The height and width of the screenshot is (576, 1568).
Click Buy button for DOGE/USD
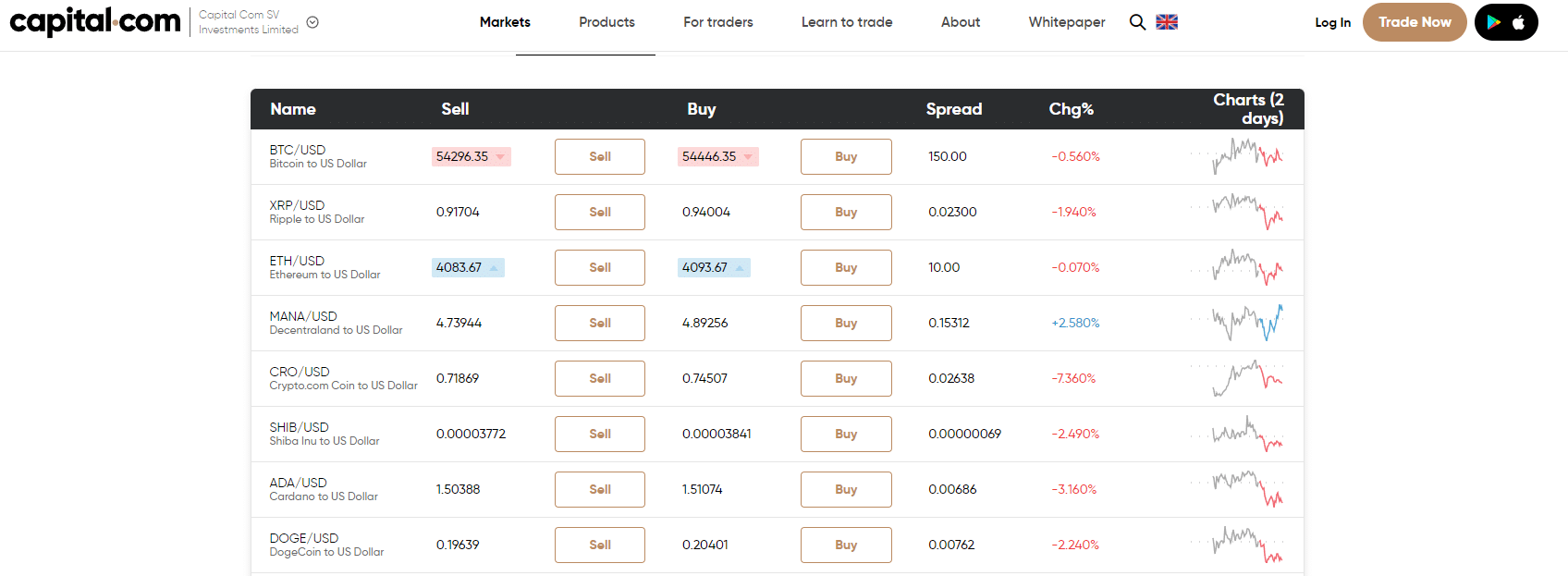[846, 545]
